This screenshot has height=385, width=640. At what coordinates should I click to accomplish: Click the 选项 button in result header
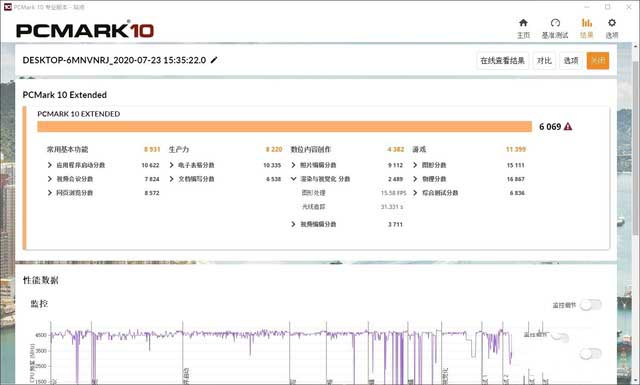click(x=571, y=60)
